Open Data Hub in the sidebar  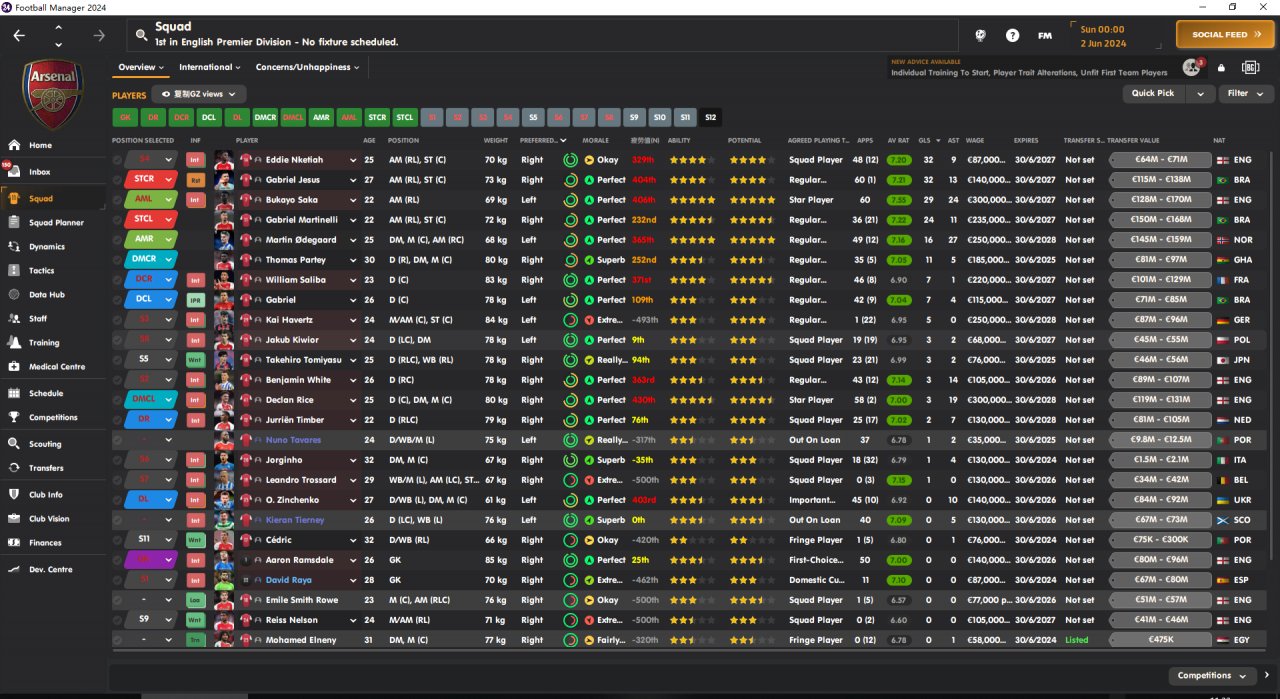click(x=55, y=294)
